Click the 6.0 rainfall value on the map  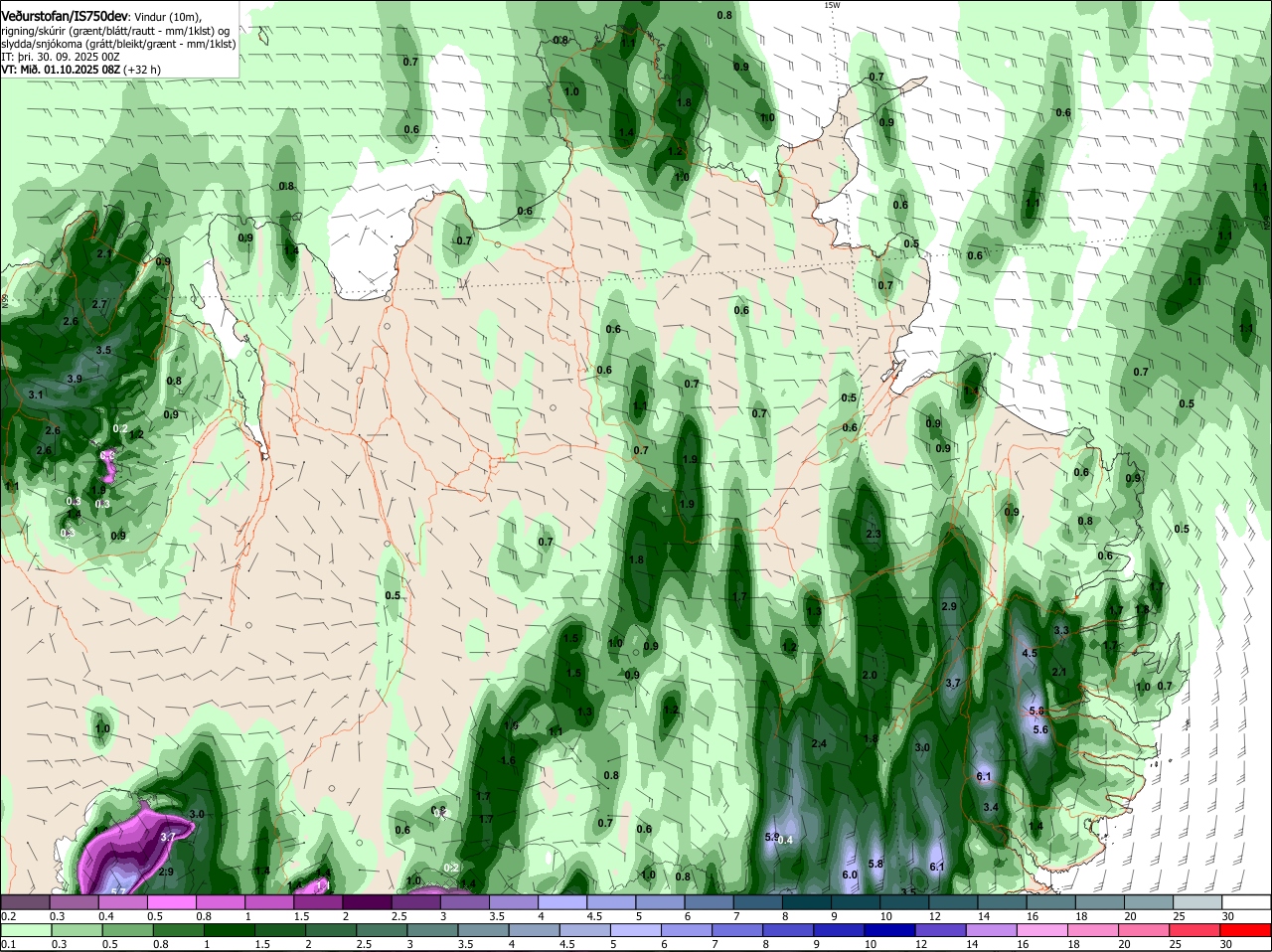(x=850, y=874)
